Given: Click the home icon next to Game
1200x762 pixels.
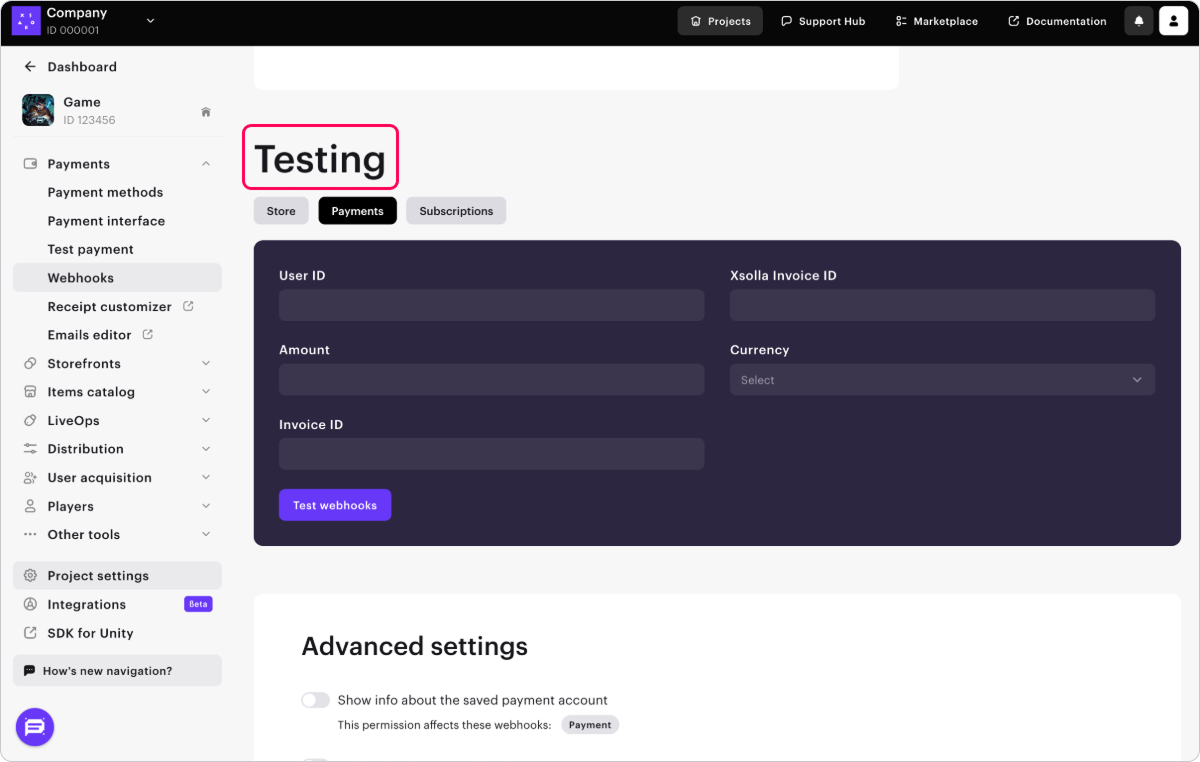Looking at the screenshot, I should (206, 112).
